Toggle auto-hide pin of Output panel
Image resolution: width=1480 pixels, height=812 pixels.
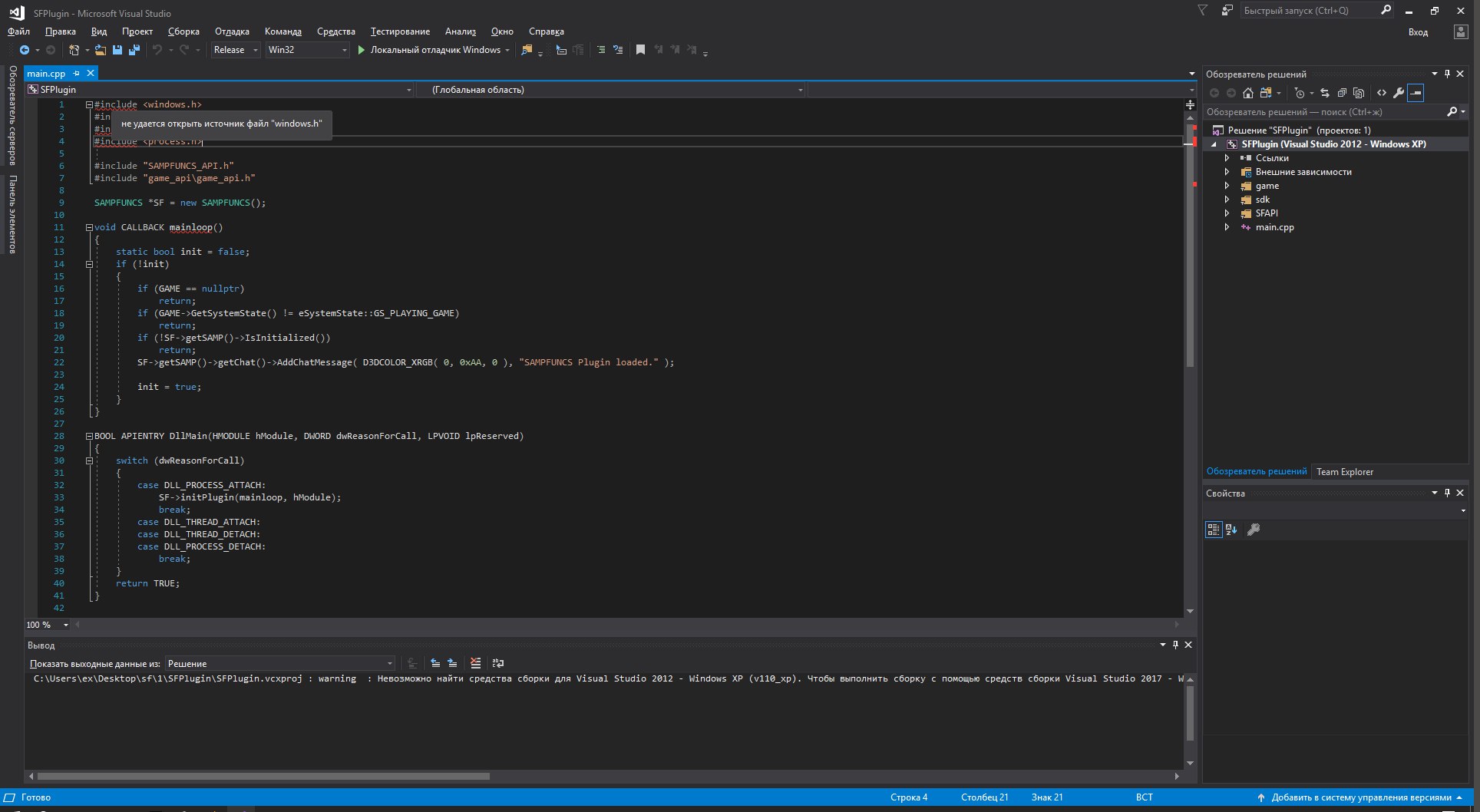(1175, 645)
